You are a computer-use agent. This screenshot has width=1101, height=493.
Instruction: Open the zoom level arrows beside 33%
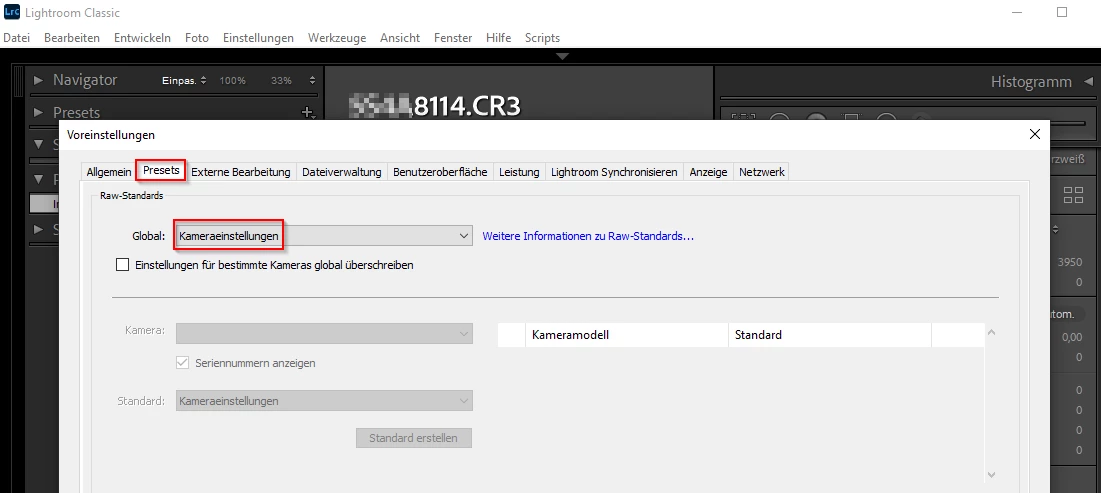point(312,81)
